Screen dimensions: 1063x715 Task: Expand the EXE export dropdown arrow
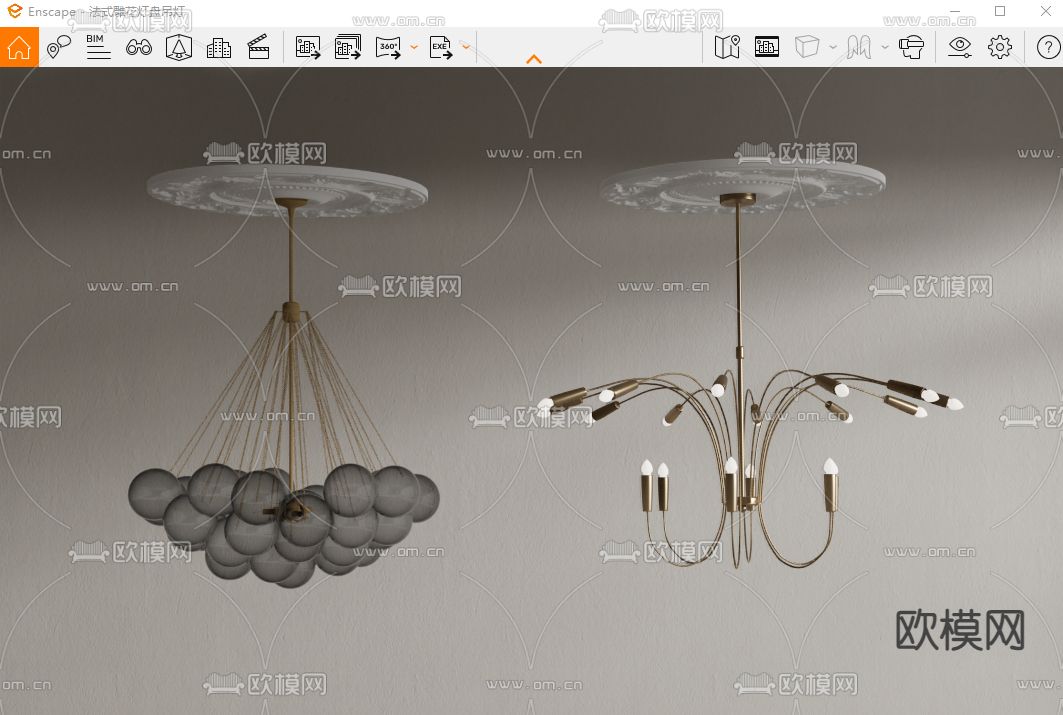tap(466, 47)
